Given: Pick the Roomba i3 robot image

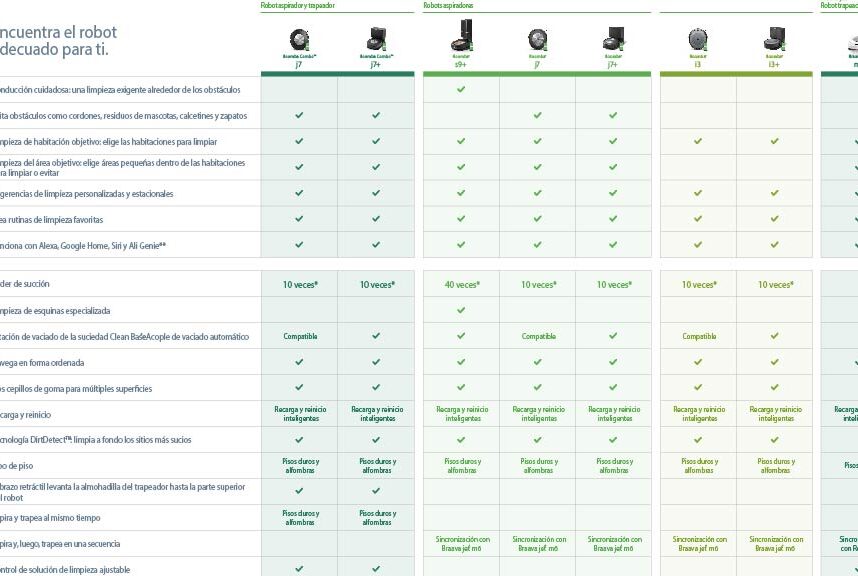Looking at the screenshot, I should click(x=698, y=40).
